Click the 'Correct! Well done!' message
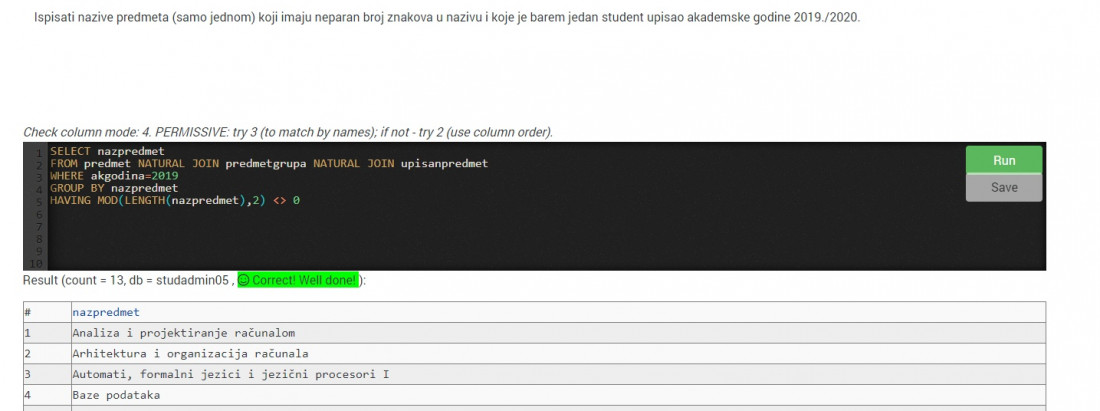 point(297,281)
